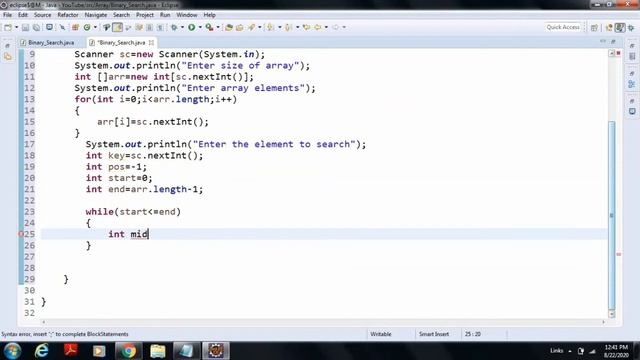
Task: Click 'int mid' on line 25
Action: click(128, 234)
